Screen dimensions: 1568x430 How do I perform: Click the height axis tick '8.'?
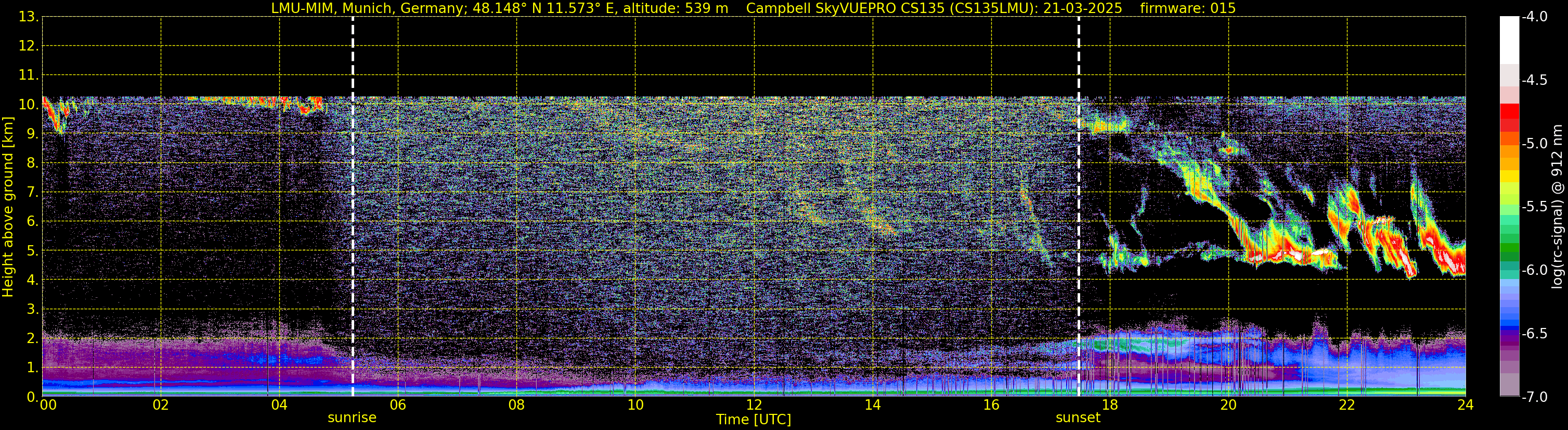[x=33, y=162]
